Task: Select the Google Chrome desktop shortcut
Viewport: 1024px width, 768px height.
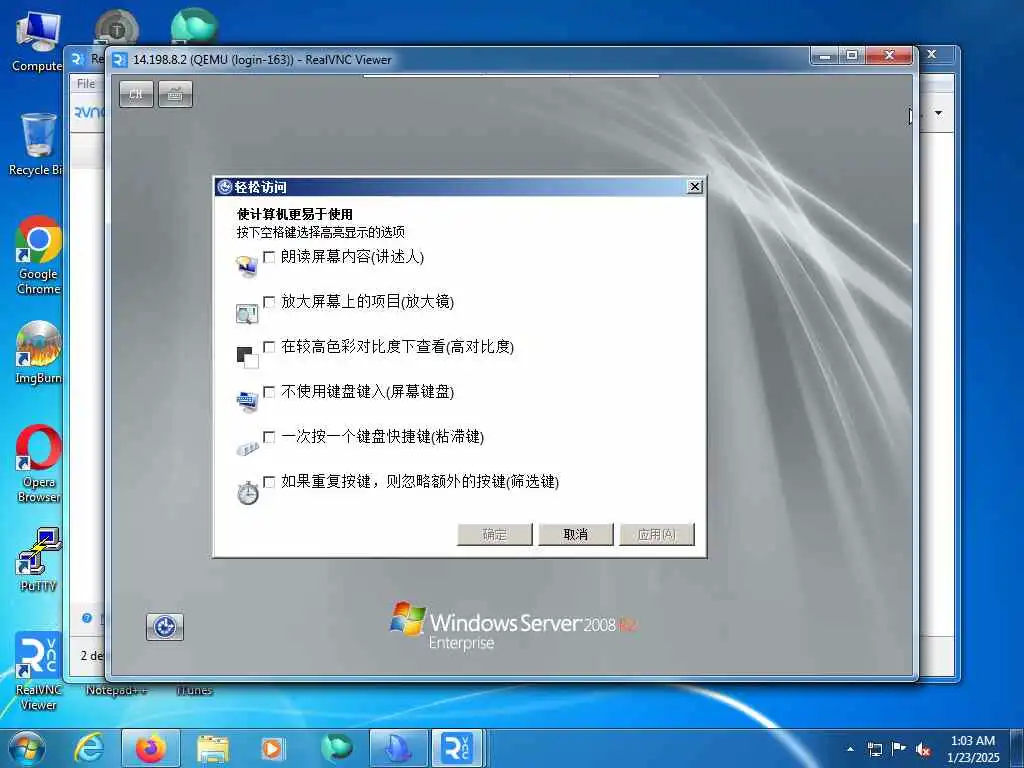Action: click(38, 255)
